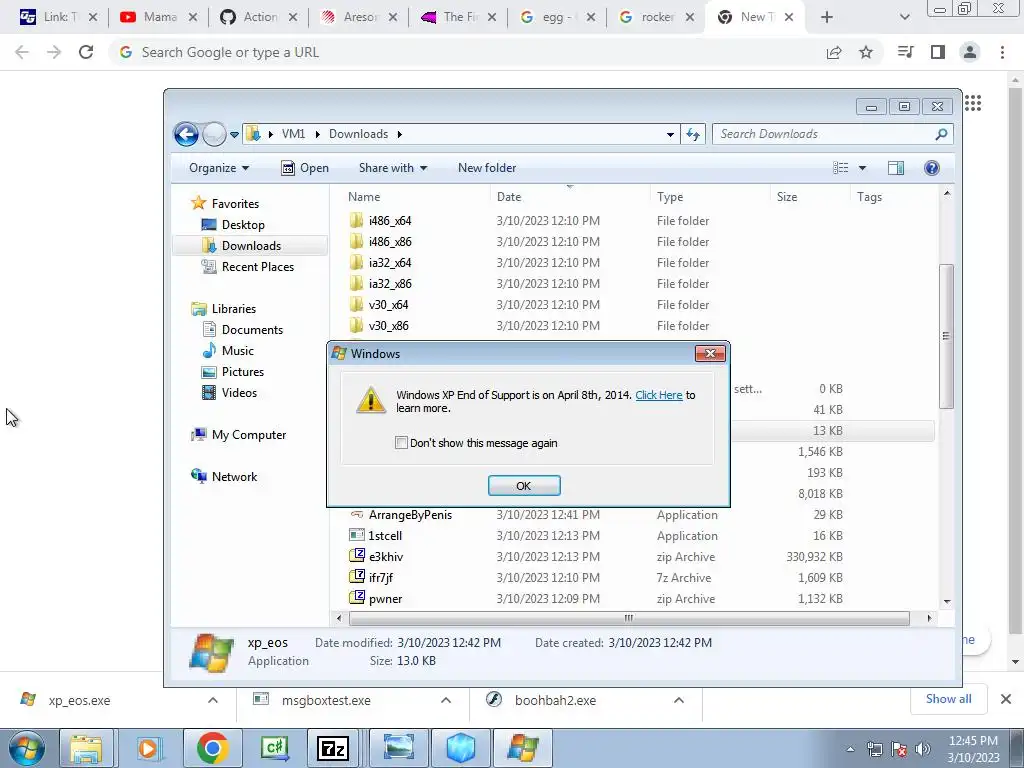This screenshot has width=1024, height=768.
Task: Bookmark the page with the star icon
Action: tap(866, 52)
